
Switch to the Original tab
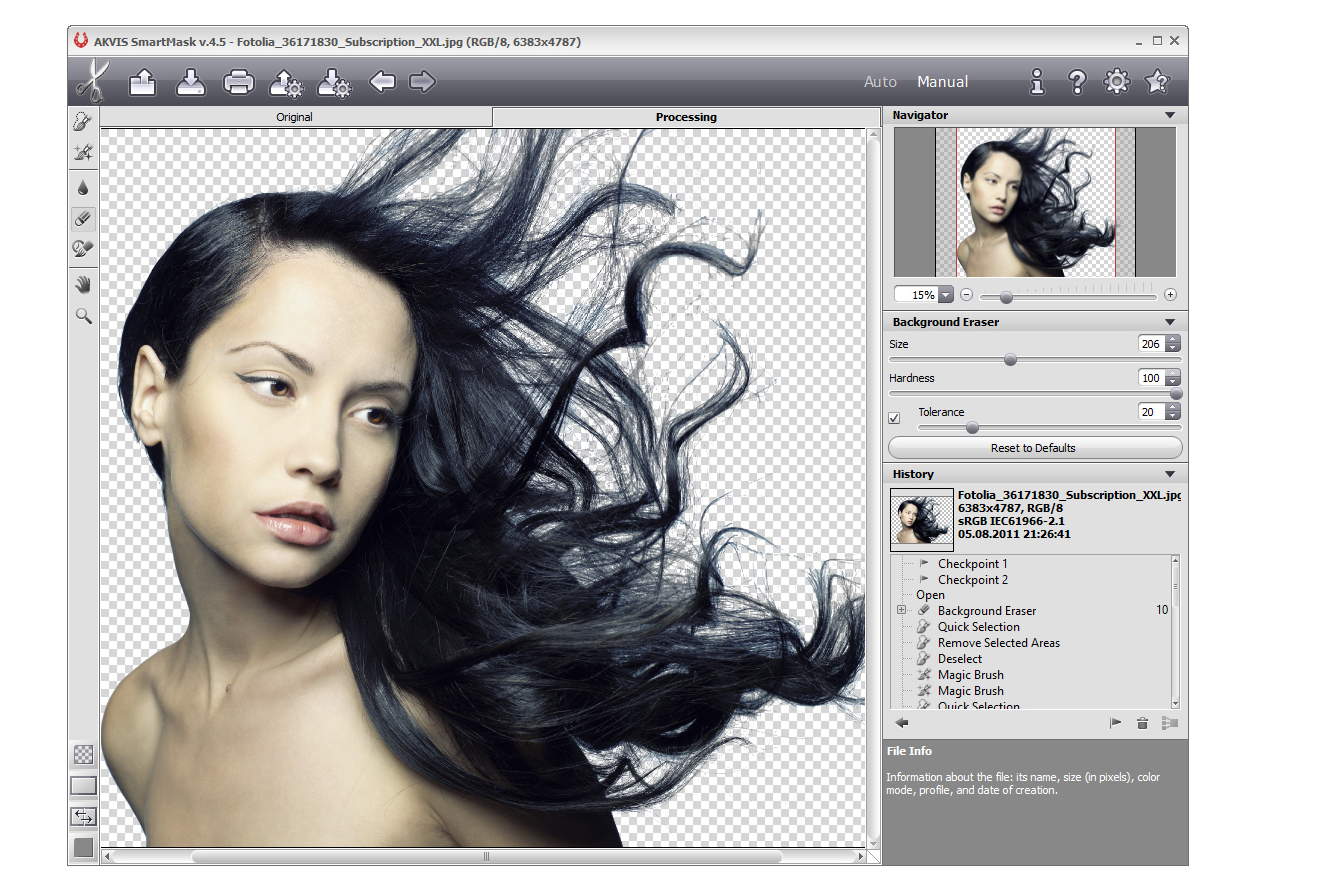click(x=294, y=117)
